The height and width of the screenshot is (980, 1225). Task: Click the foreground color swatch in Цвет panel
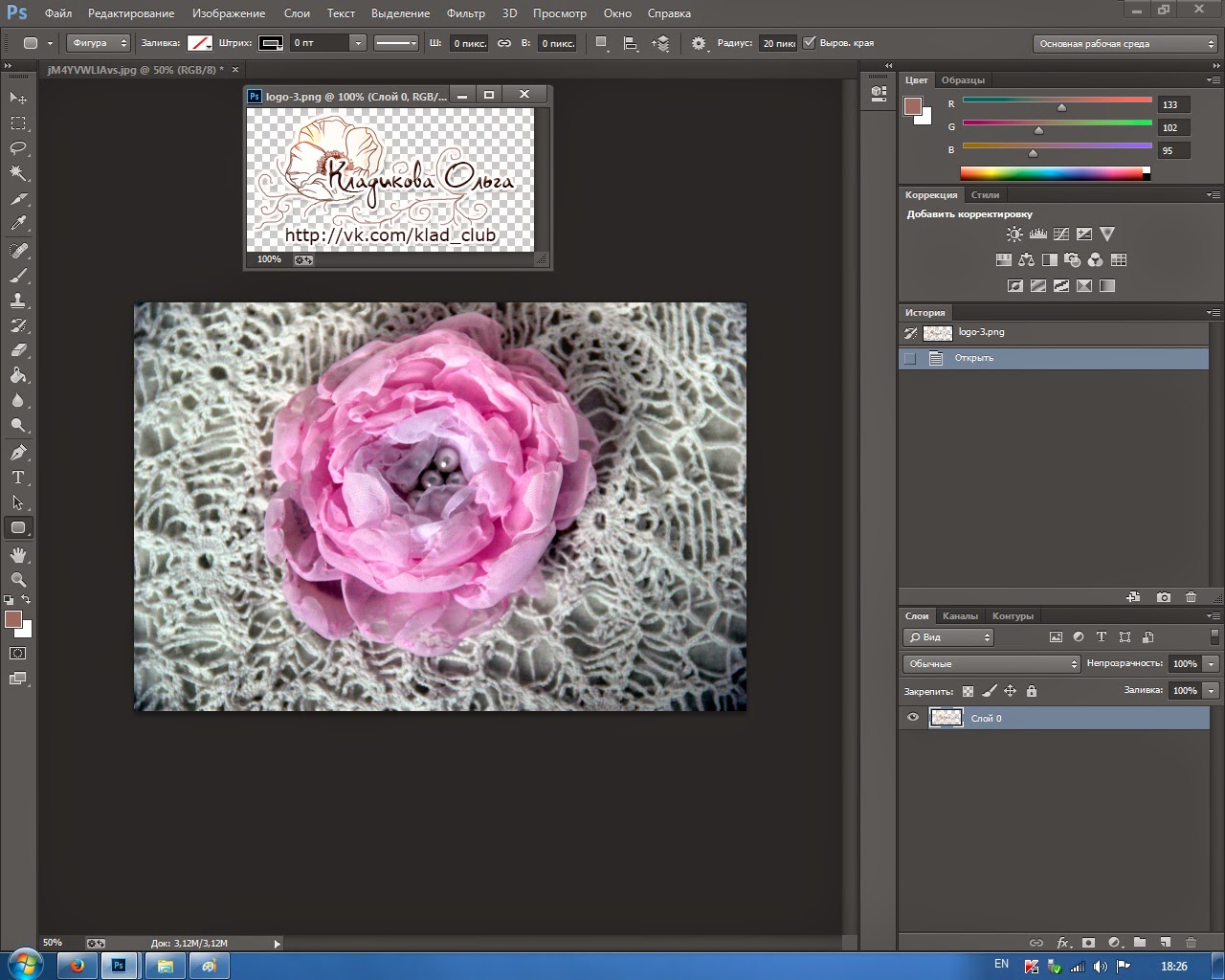[913, 106]
